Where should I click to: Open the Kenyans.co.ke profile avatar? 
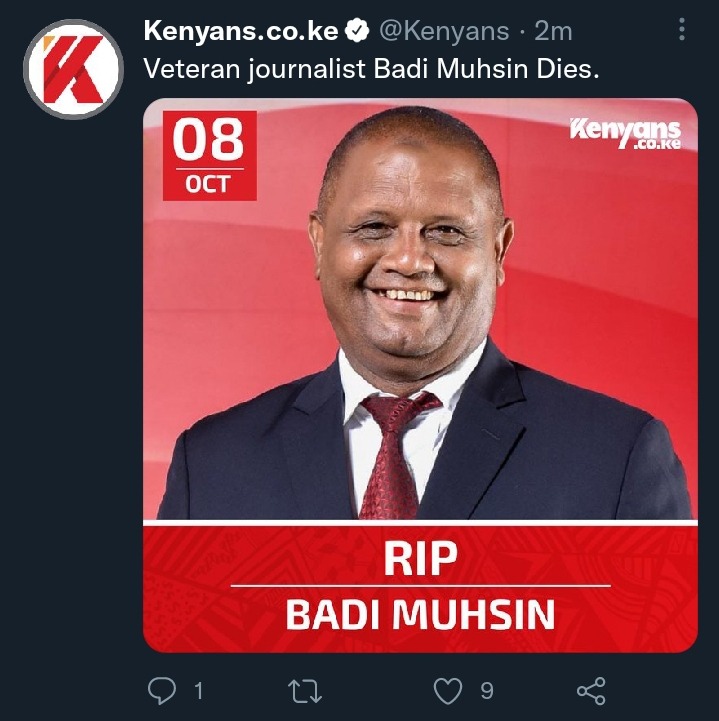(x=73, y=69)
